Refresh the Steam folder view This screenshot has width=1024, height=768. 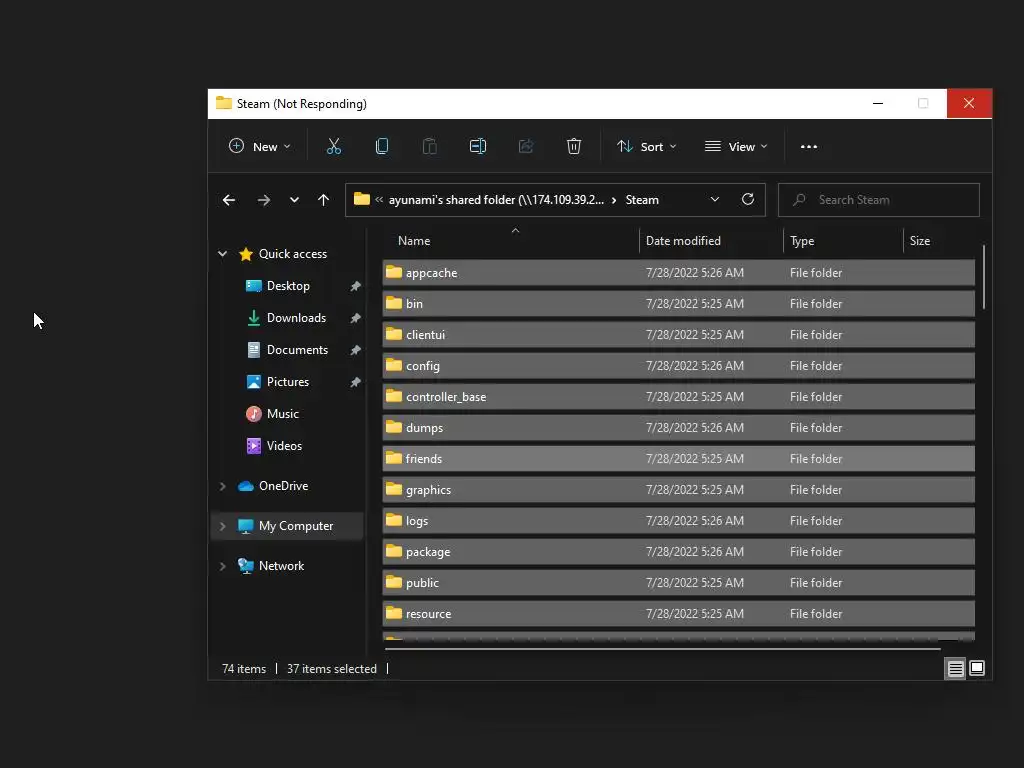(x=748, y=199)
